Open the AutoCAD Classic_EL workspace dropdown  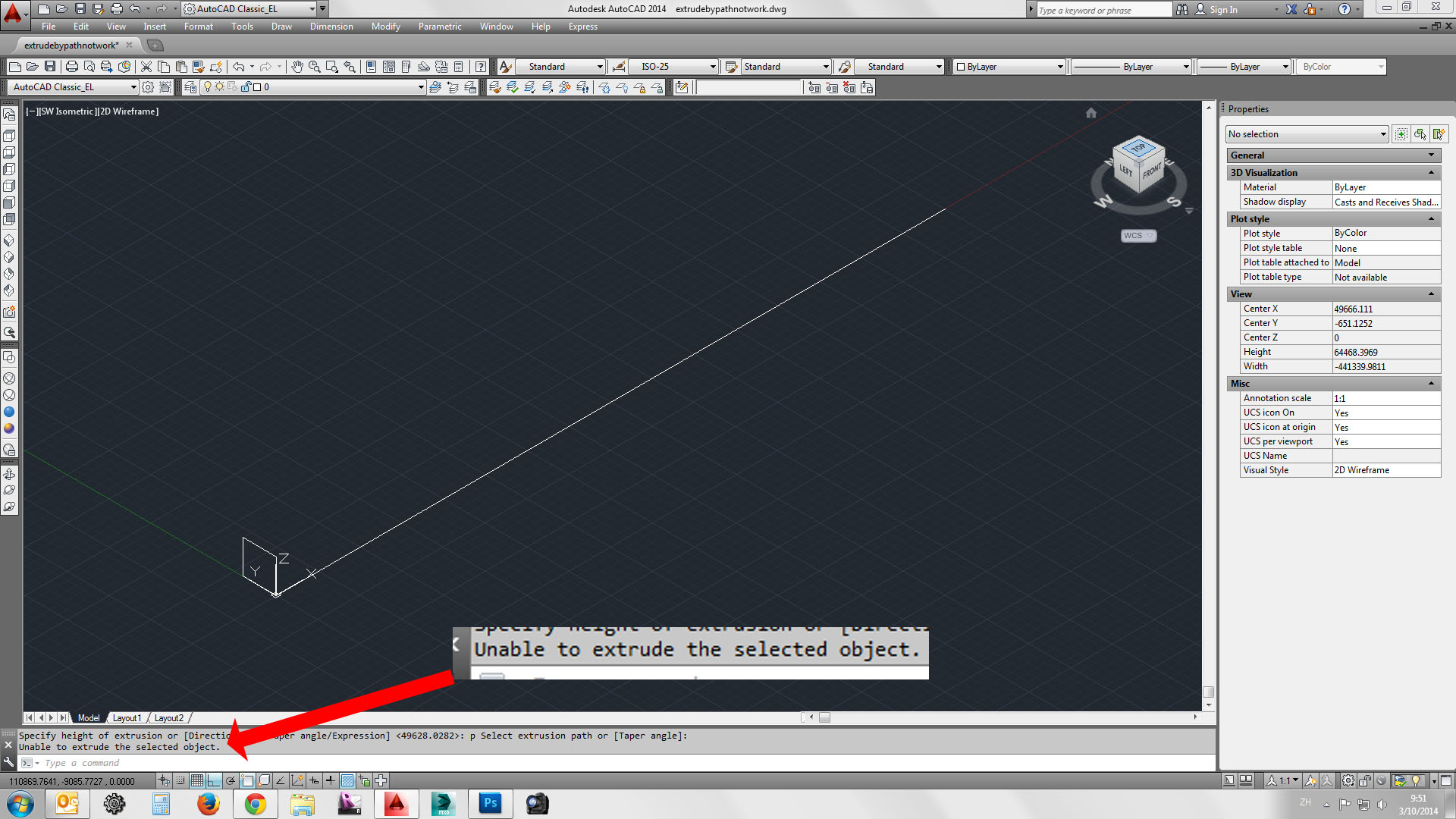pyautogui.click(x=72, y=87)
